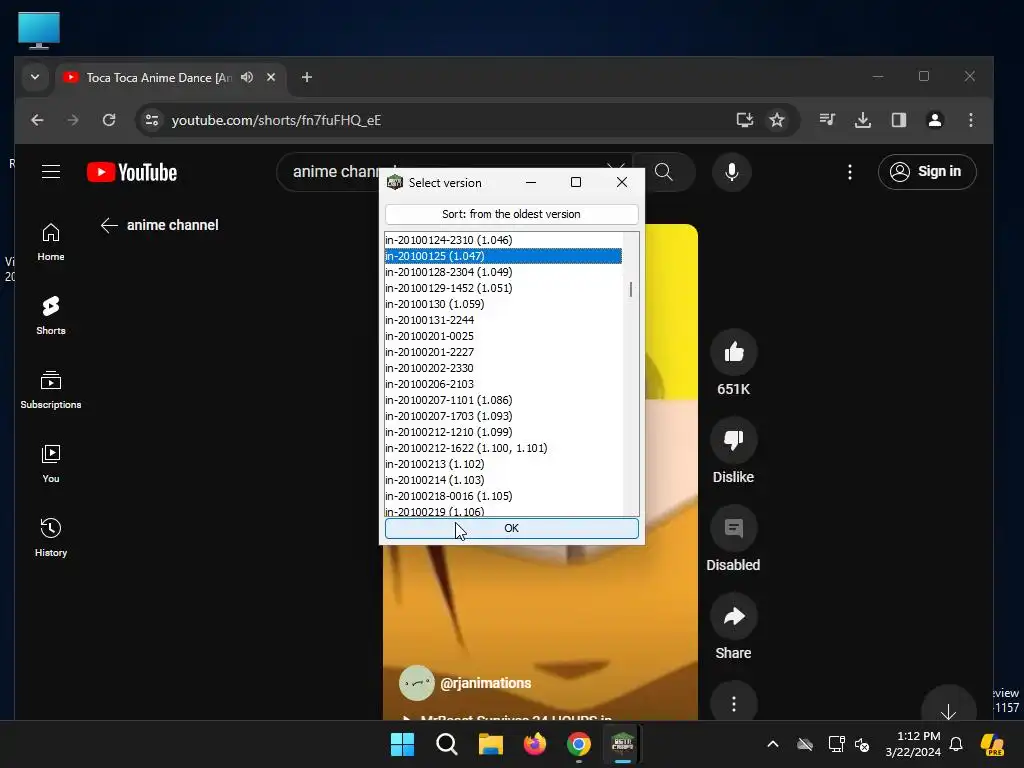1024x768 pixels.
Task: Open Subscriptions in YouTube sidebar
Action: 51,390
